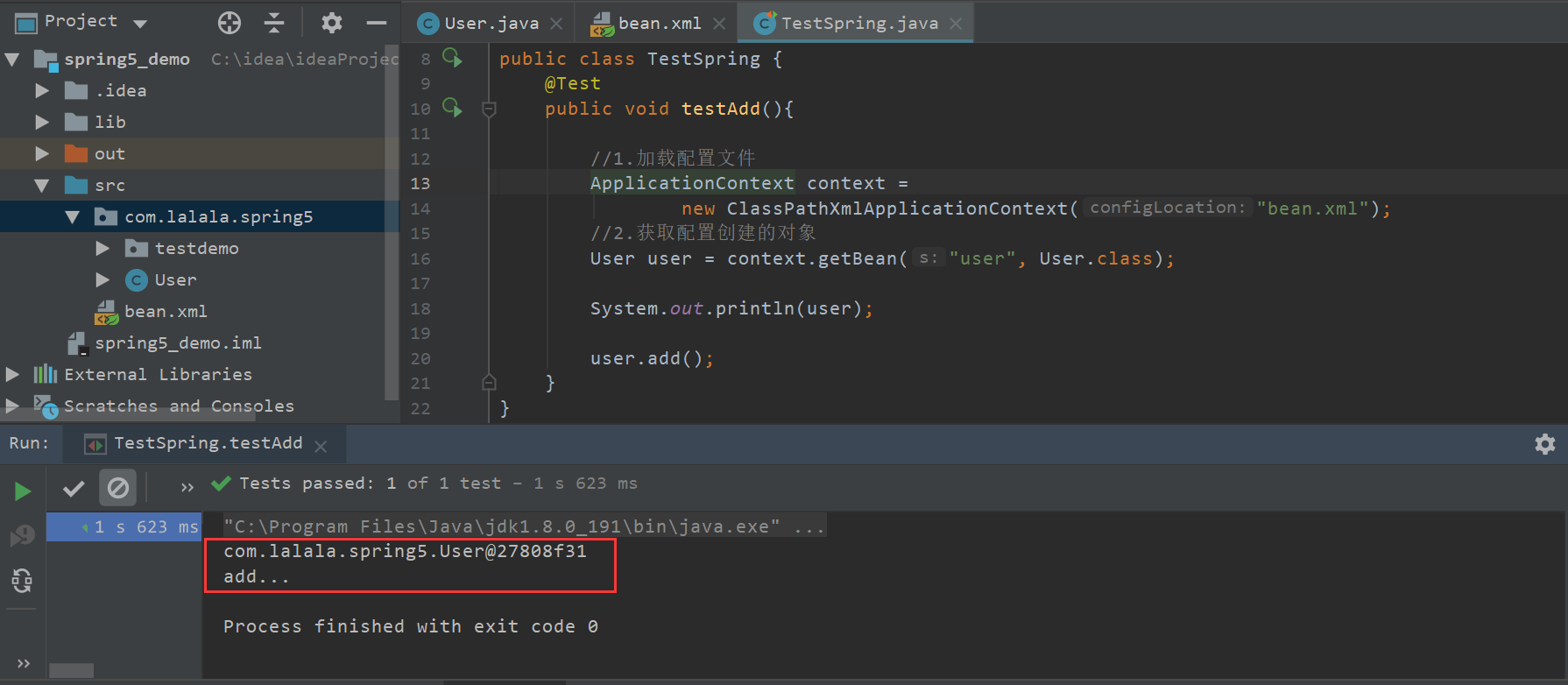Screen dimensions: 1568x685
Task: Expand more run toolbar actions chevron
Action: 187,487
